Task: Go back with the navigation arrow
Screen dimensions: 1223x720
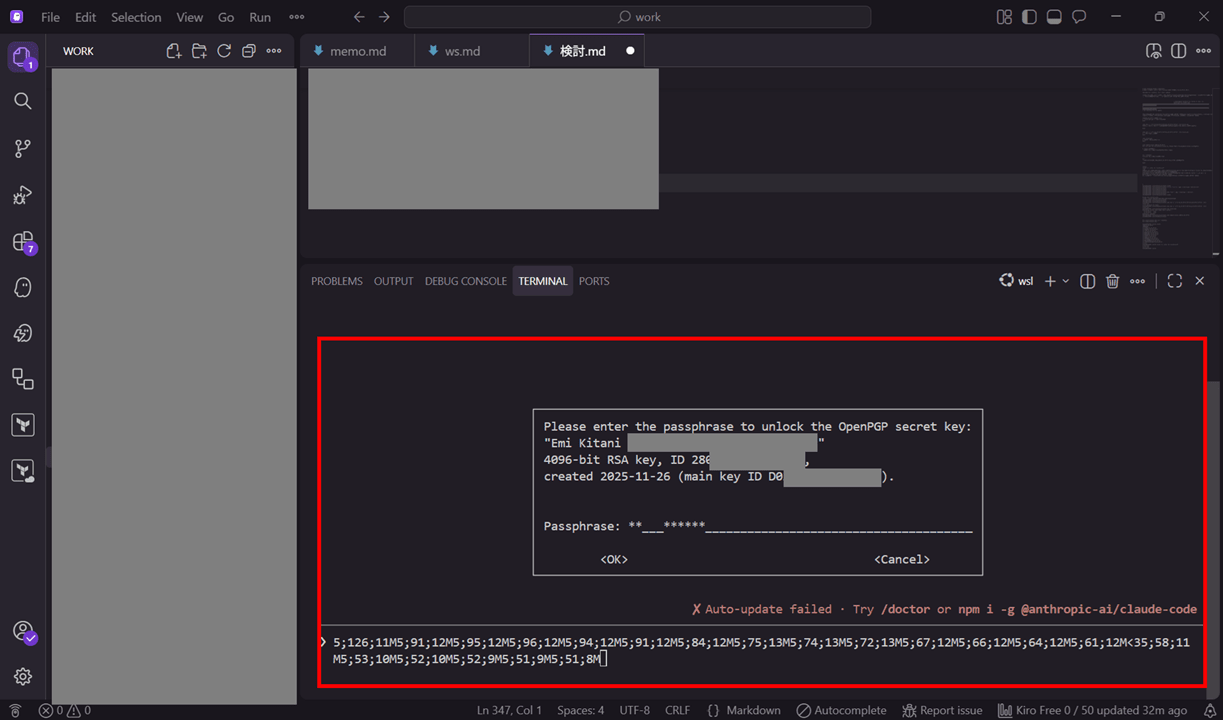Action: click(359, 17)
